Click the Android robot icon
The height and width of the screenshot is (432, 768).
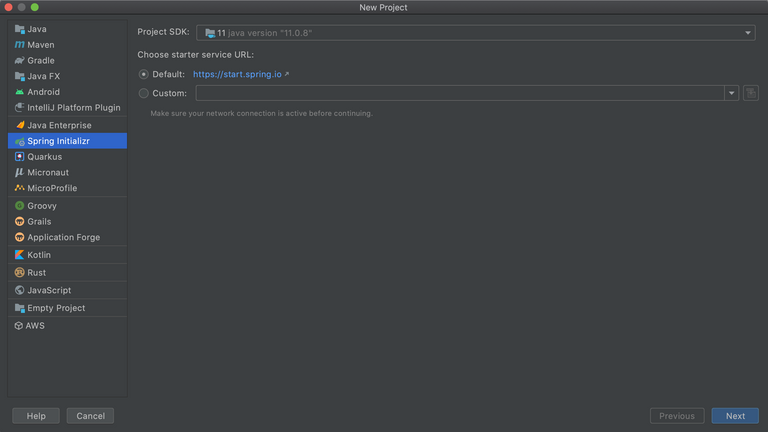20,92
